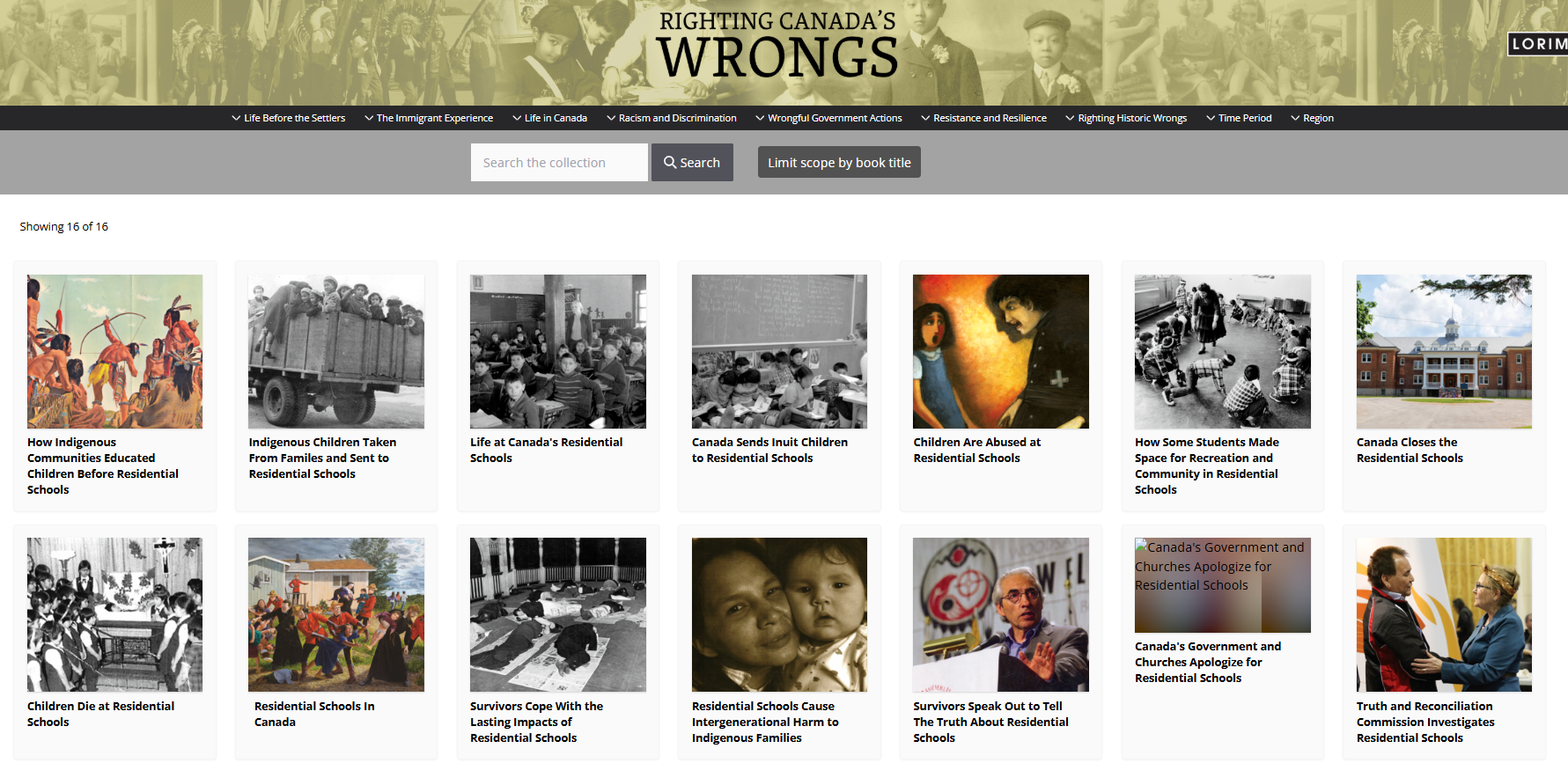This screenshot has width=1568, height=763.
Task: Expand the Wrongful Government Actions menu
Action: pos(828,118)
